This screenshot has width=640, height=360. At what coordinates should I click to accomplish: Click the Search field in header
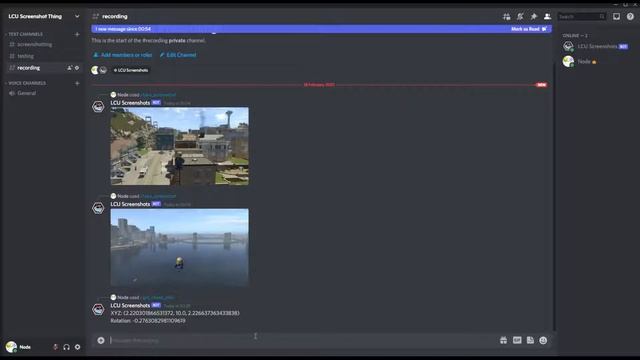point(582,16)
